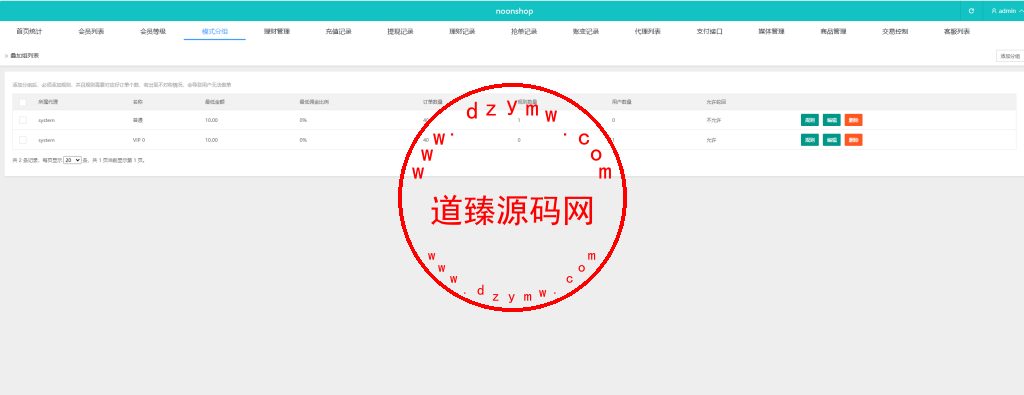Switch to the 会员列表 tab
Screen dimensions: 1024x395
(91, 31)
